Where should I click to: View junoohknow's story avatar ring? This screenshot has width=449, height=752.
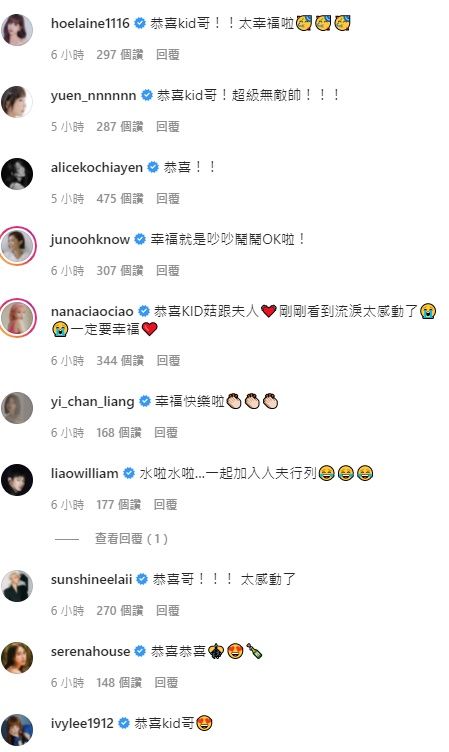tap(17, 246)
